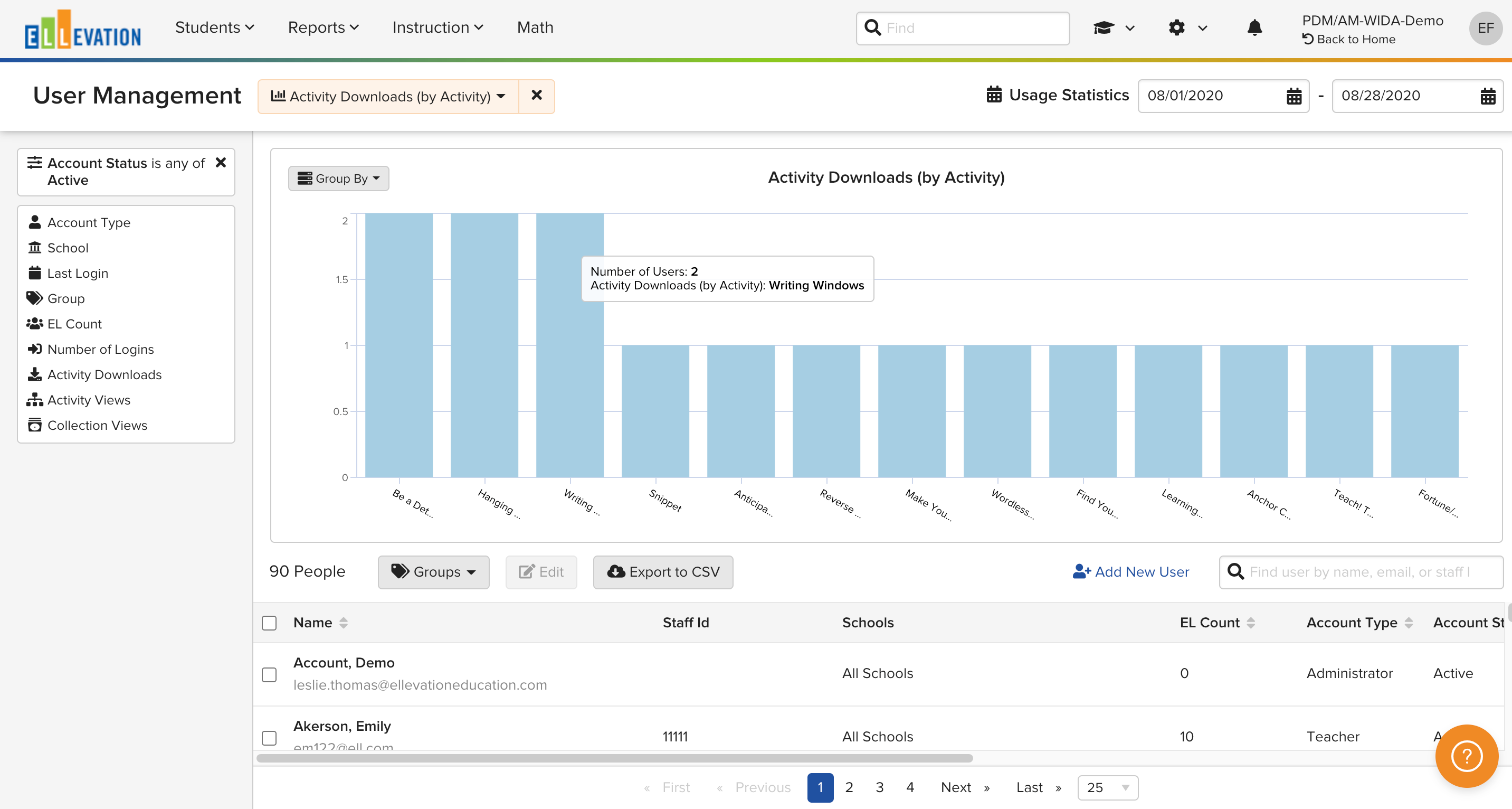The width and height of the screenshot is (1512, 809).
Task: Select the Collection Views filter
Action: click(x=97, y=425)
